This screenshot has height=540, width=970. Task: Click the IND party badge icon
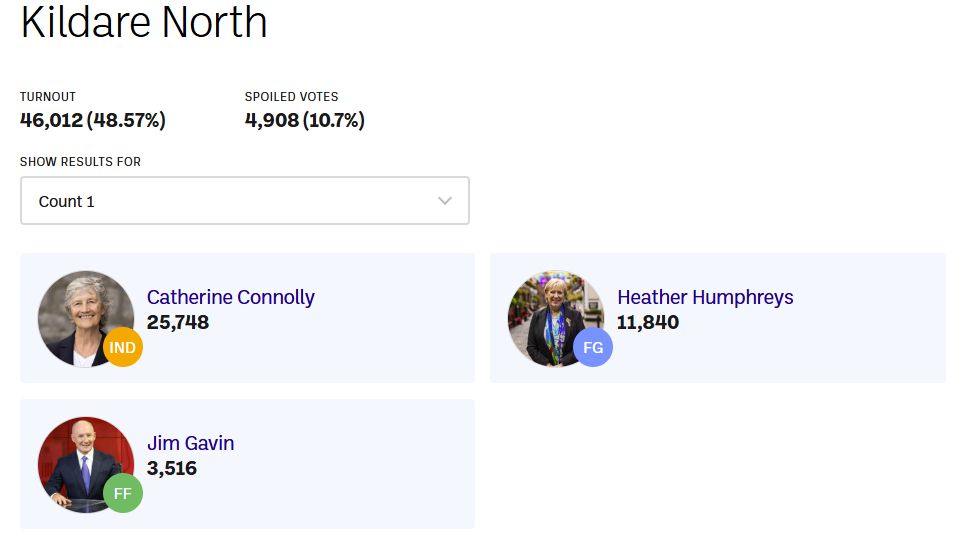[x=122, y=347]
